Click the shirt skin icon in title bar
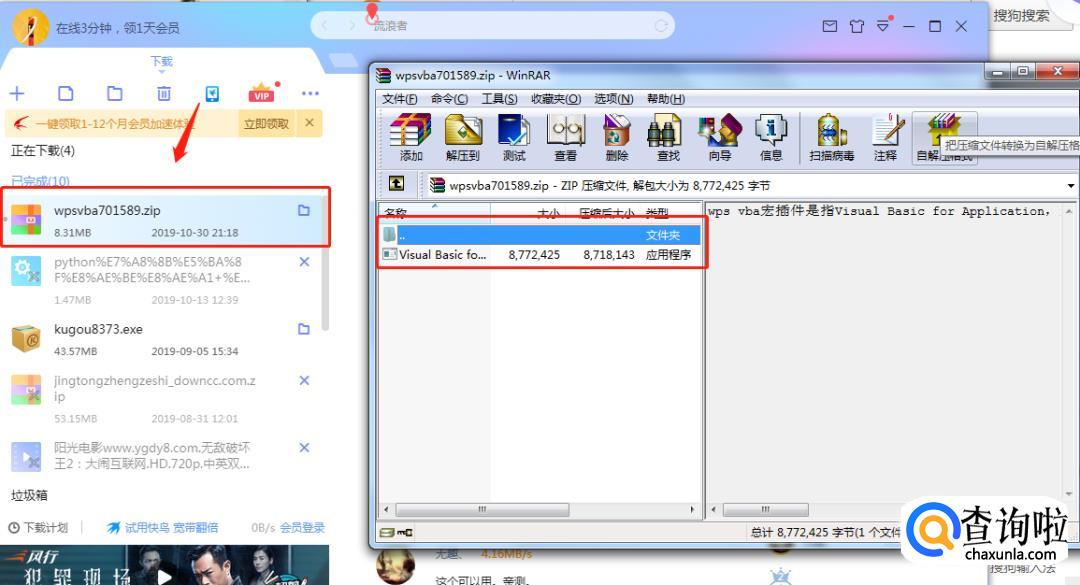1080x585 pixels. [857, 26]
